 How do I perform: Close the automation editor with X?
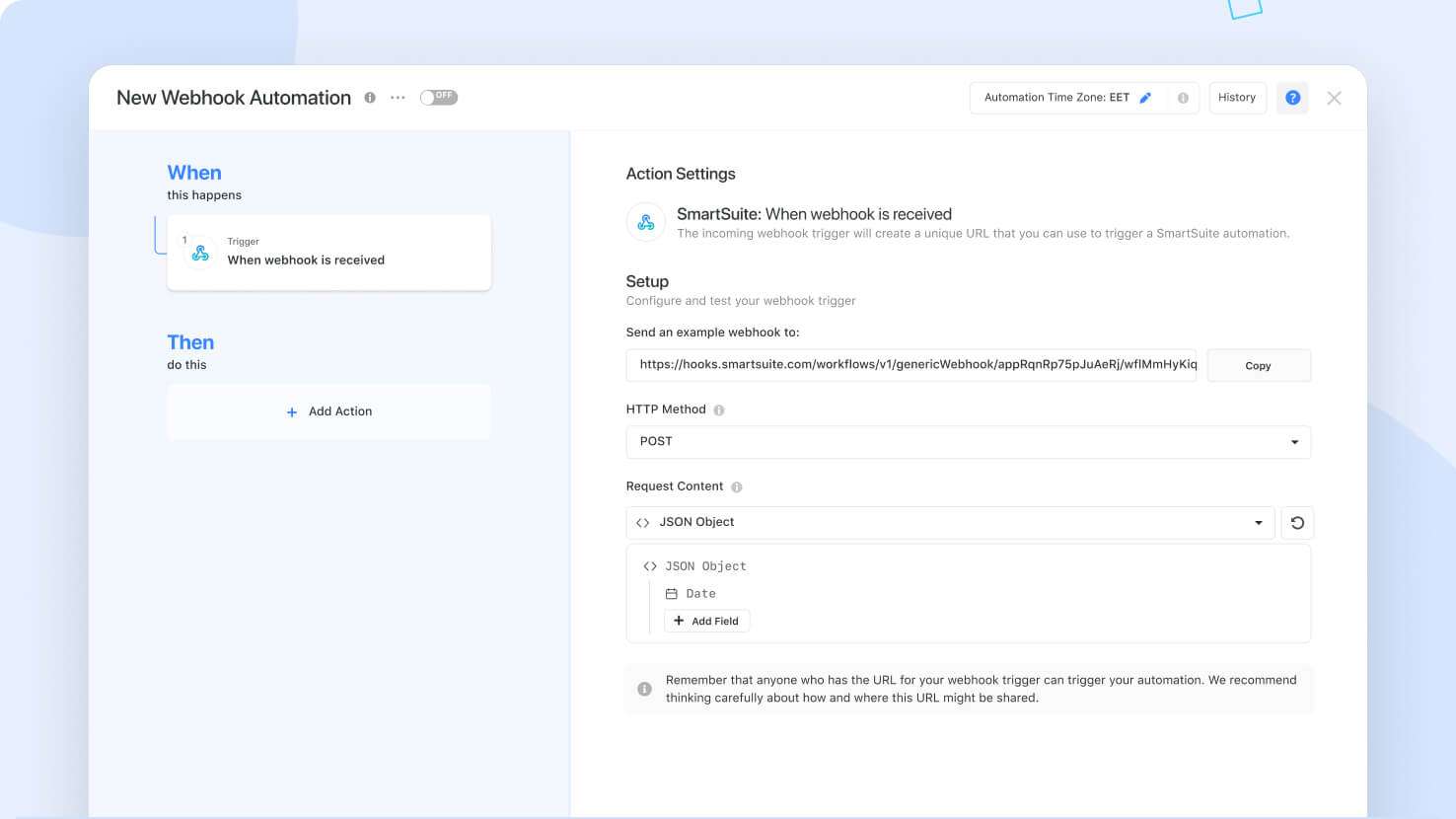(x=1334, y=98)
